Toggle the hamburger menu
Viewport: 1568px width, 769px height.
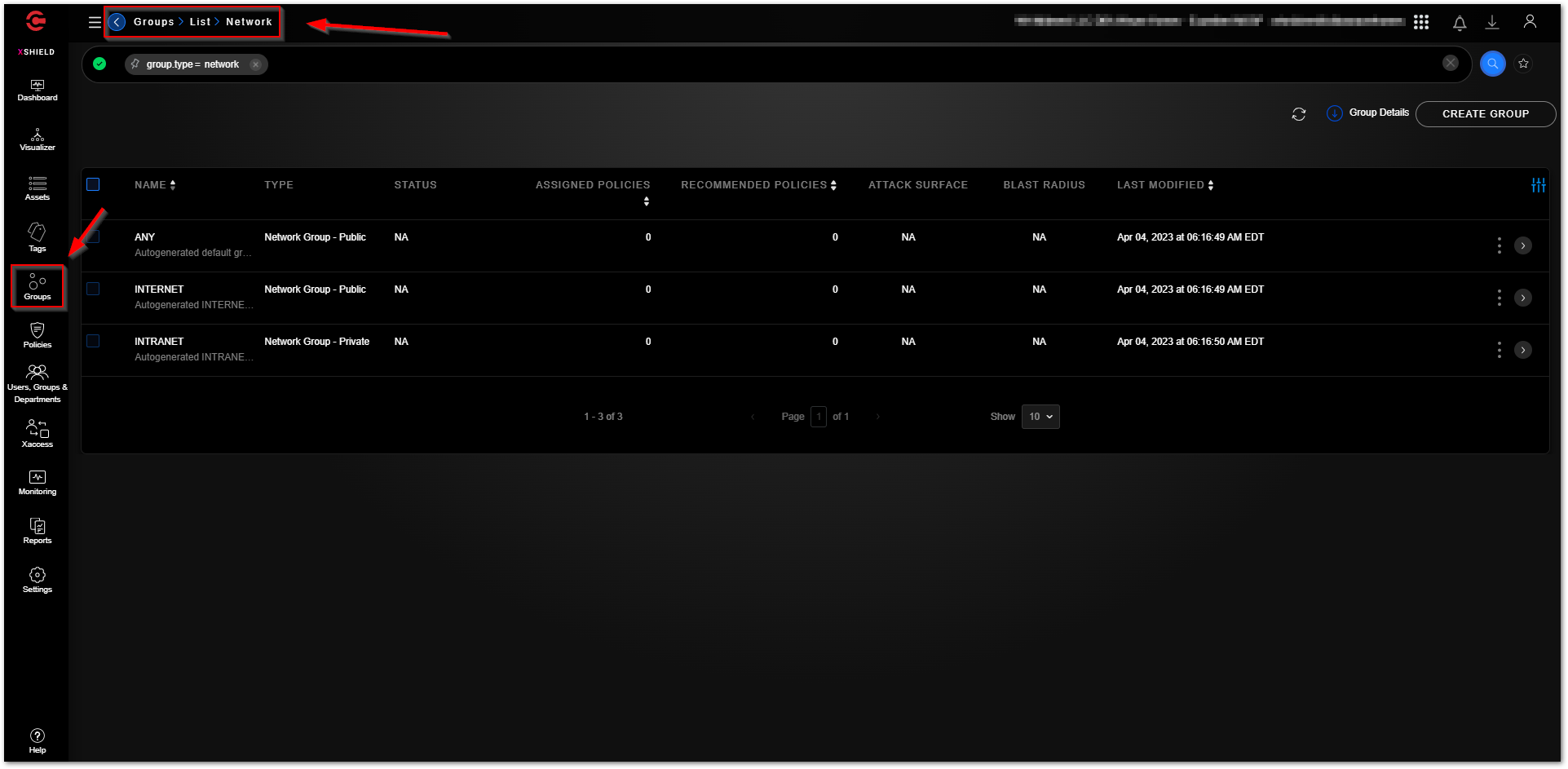(95, 22)
